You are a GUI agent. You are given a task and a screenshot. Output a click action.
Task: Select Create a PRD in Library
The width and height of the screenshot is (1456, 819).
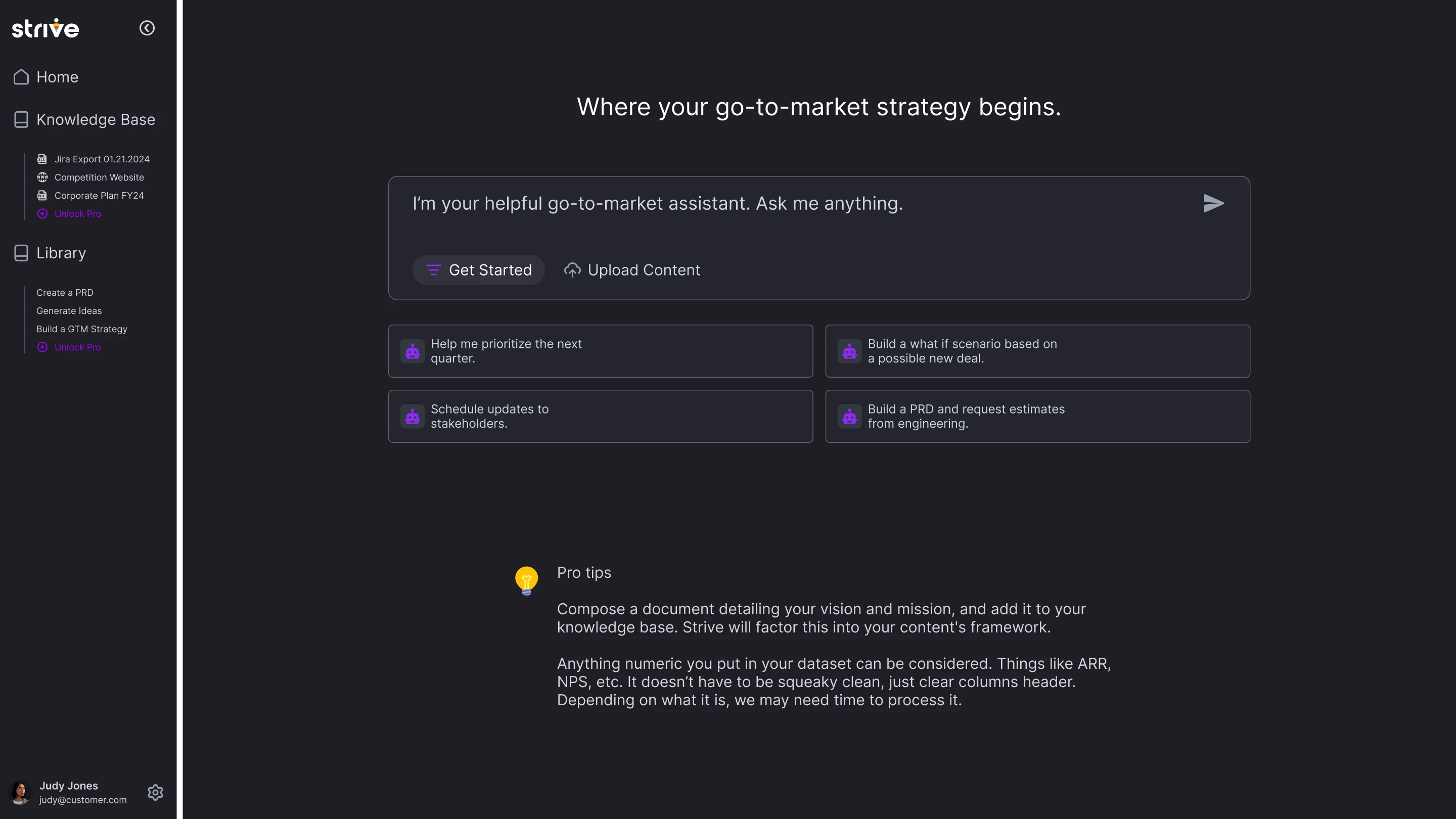(x=64, y=292)
